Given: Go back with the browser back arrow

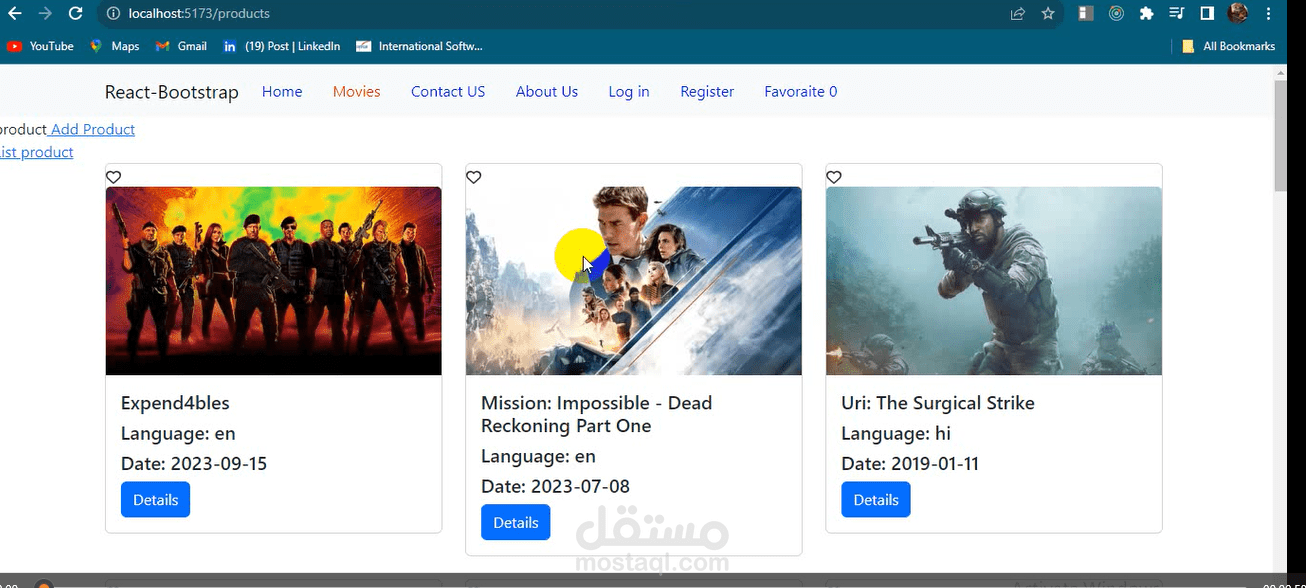Looking at the screenshot, I should point(14,14).
